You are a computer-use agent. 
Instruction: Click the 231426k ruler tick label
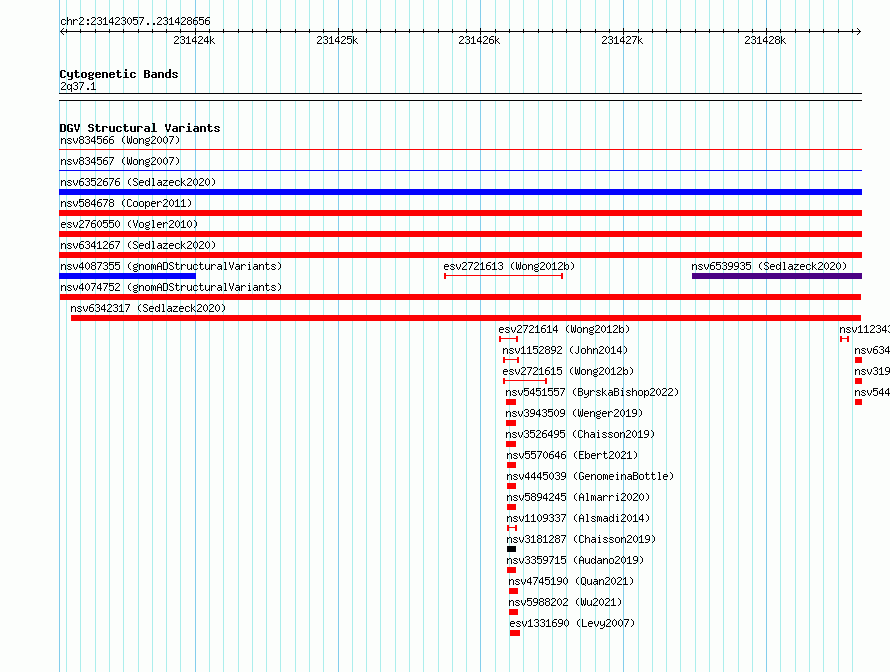(479, 40)
